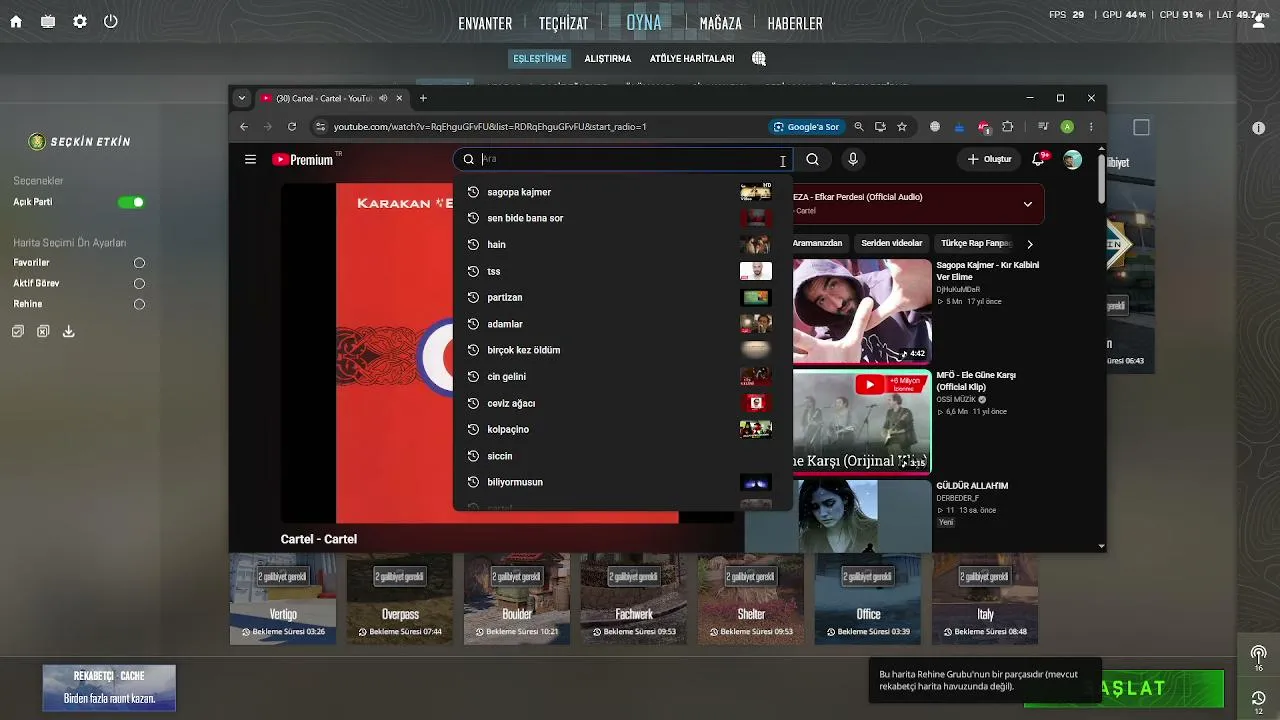1280x720 pixels.
Task: Select the Favoriler preset radio button
Action: pos(139,263)
